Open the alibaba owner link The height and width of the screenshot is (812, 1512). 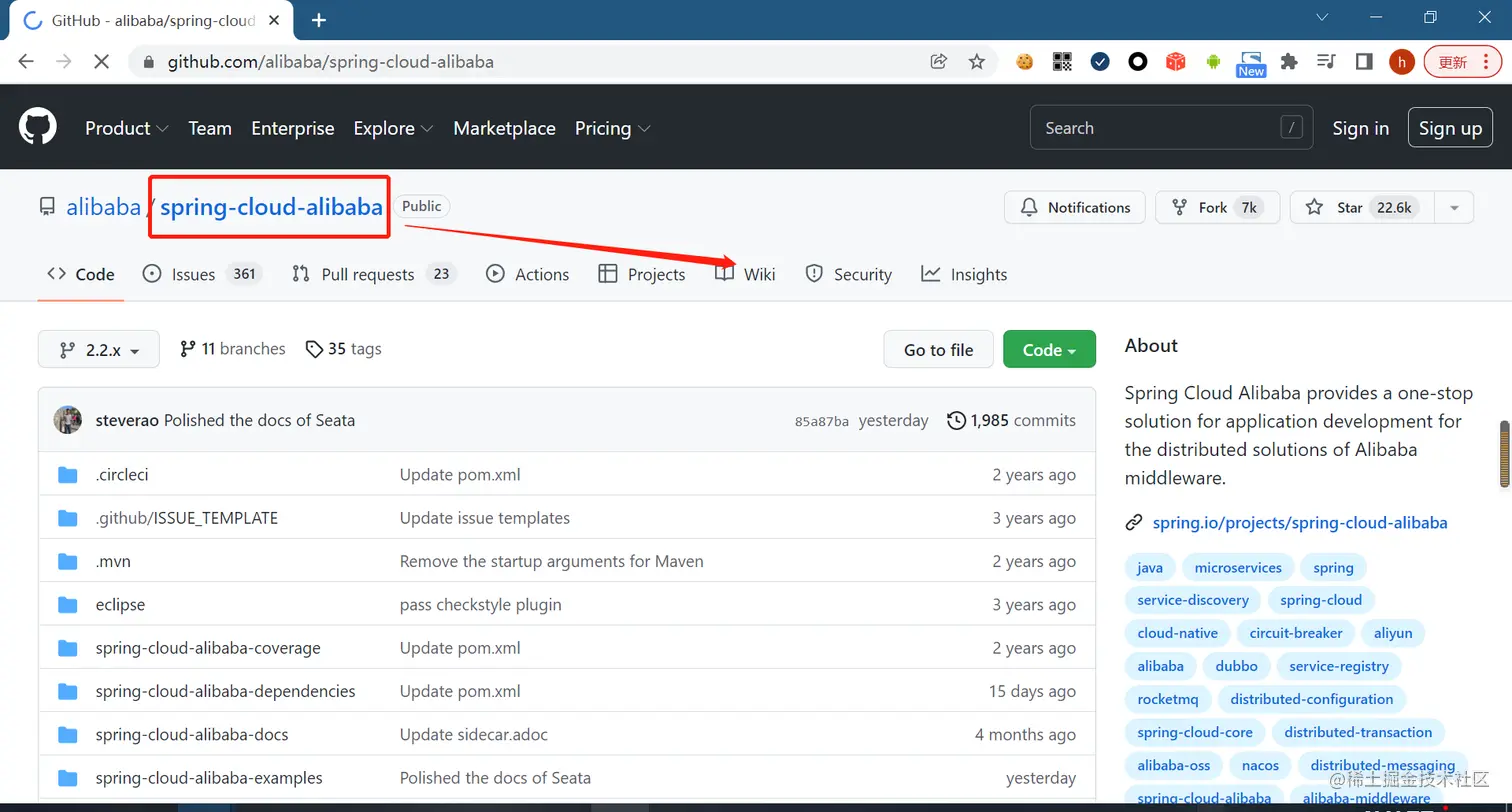click(x=103, y=207)
